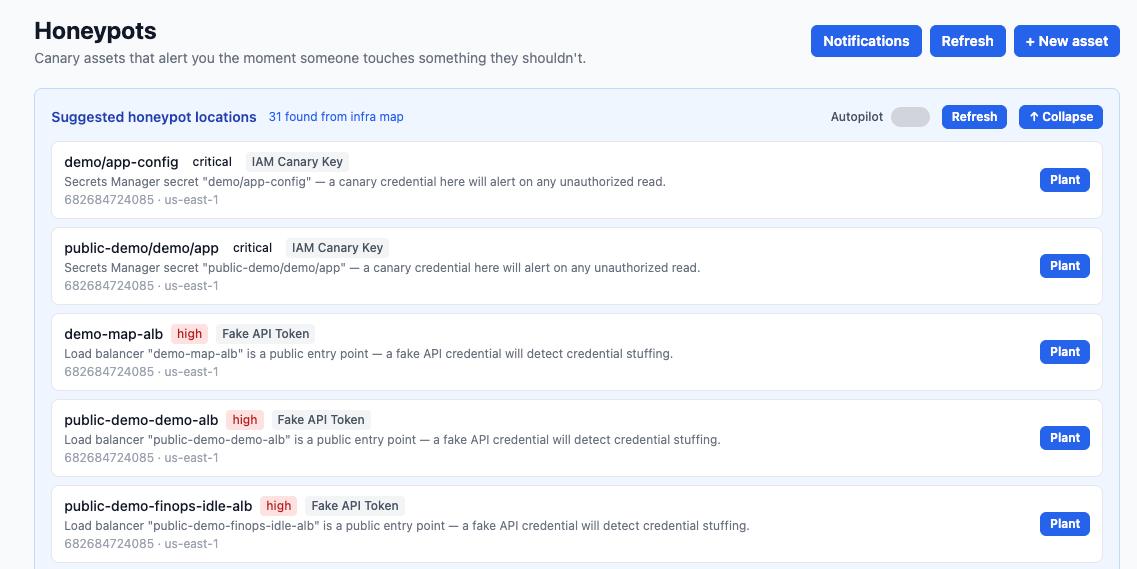The height and width of the screenshot is (569, 1137).
Task: Click the Autopilot label
Action: point(857,117)
